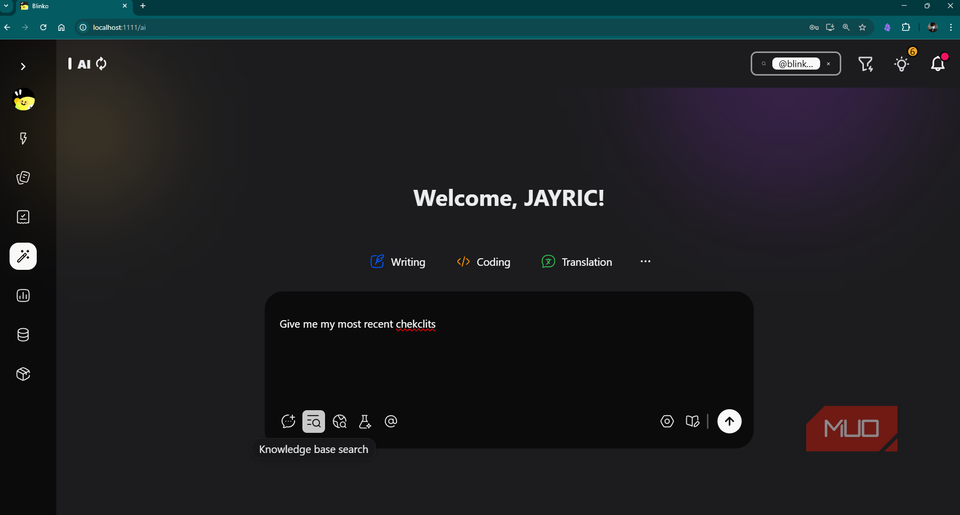Start a new chat conversation icon

(288, 422)
